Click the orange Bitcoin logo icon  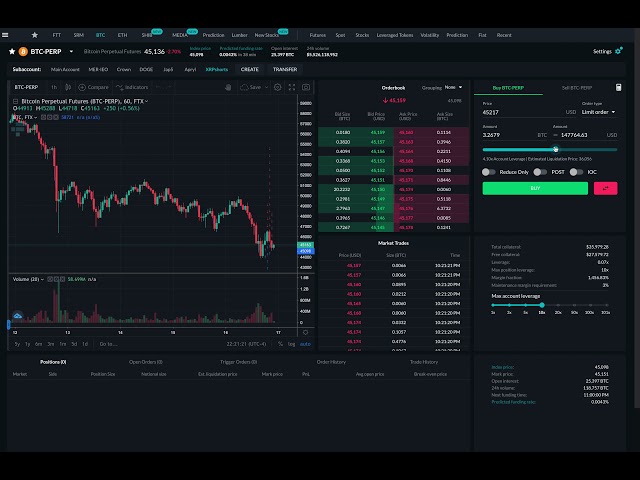click(x=23, y=51)
